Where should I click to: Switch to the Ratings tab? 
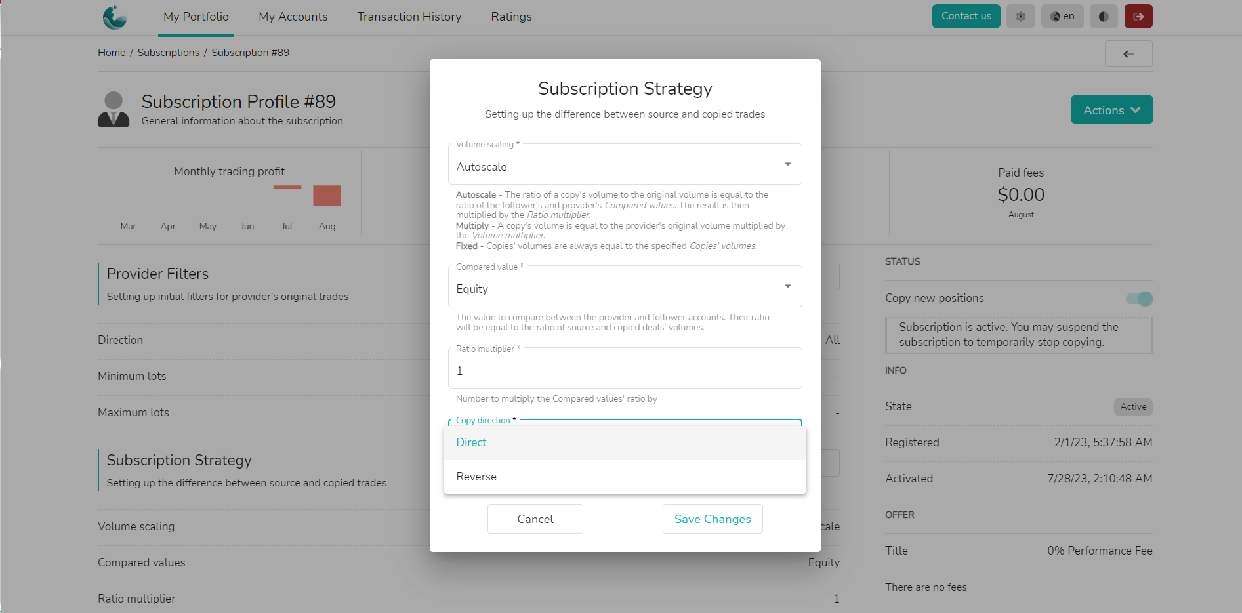[511, 17]
